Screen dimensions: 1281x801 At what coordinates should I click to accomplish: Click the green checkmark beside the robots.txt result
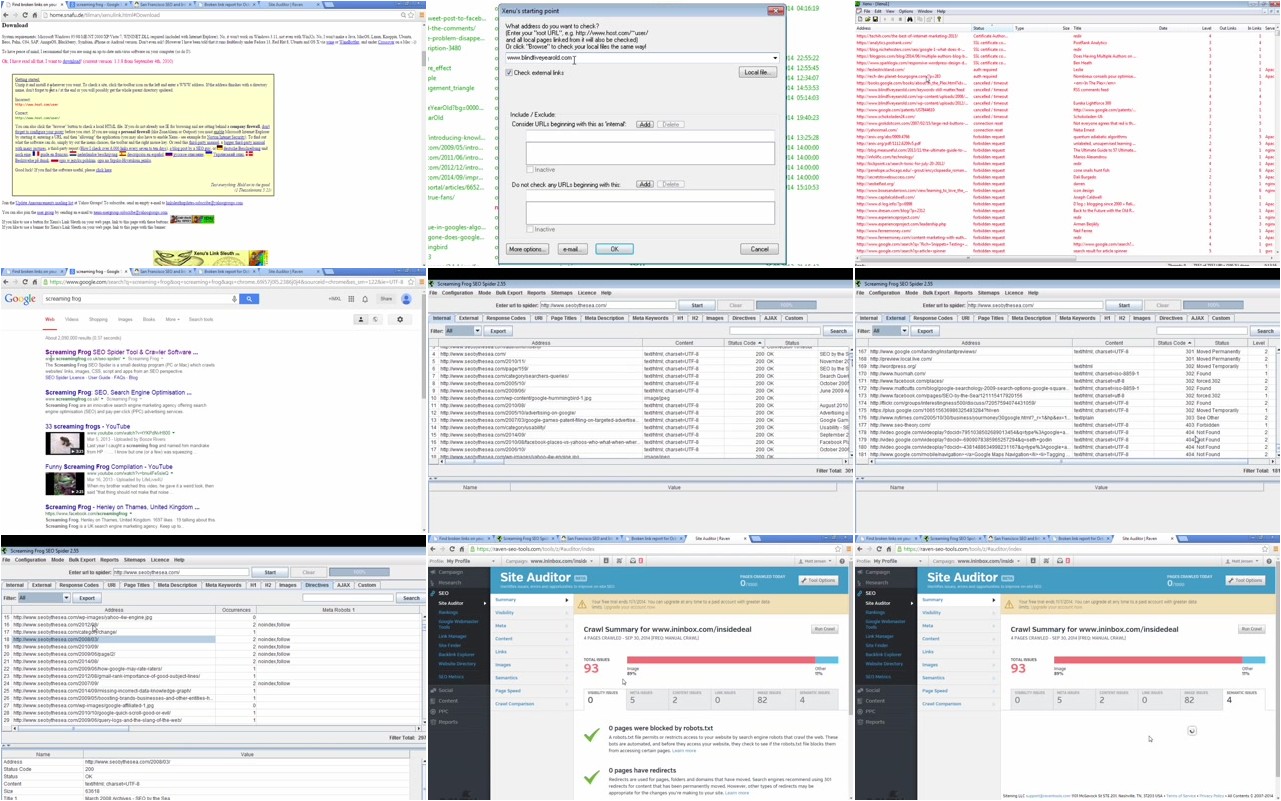[592, 736]
